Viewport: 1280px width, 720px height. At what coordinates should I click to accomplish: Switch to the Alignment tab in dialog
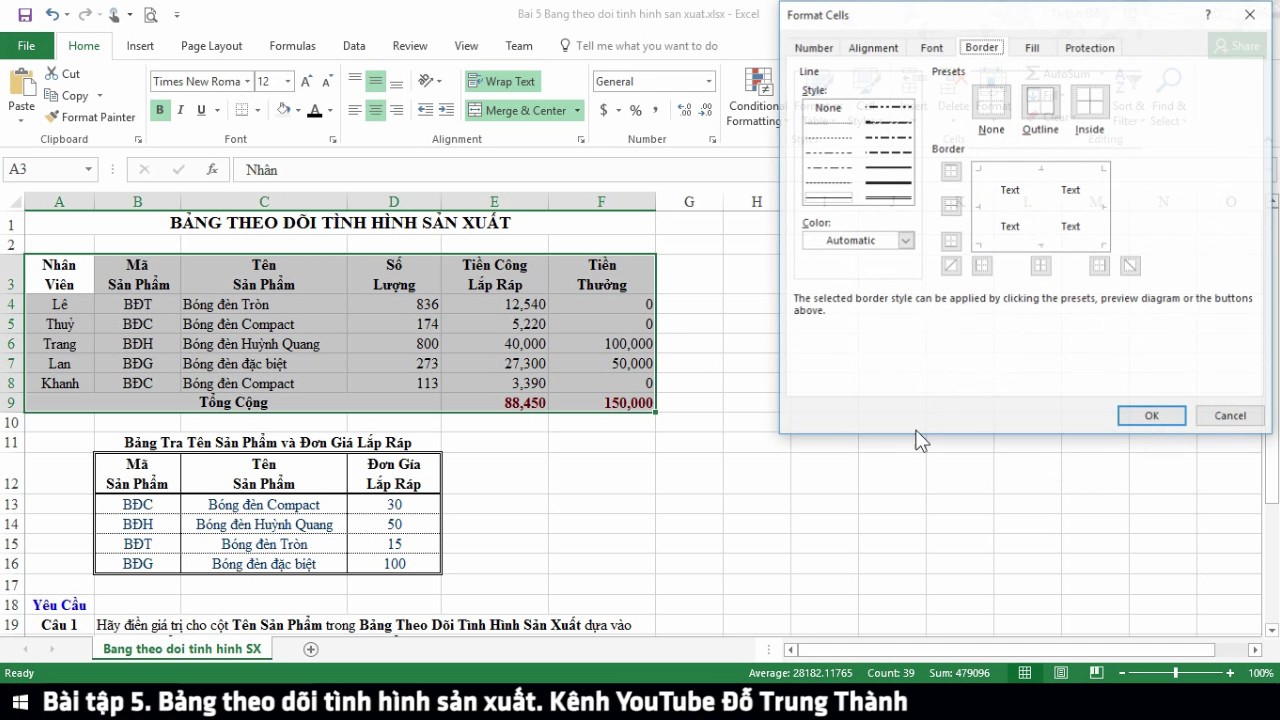click(x=873, y=48)
